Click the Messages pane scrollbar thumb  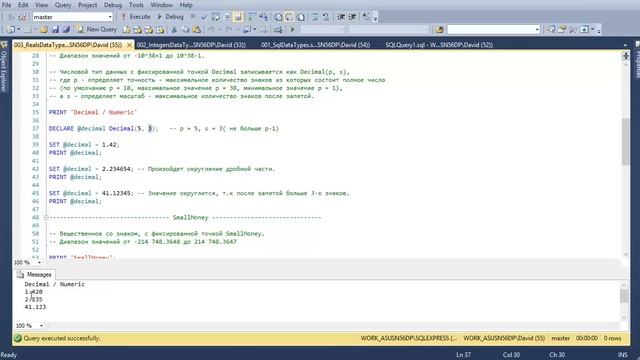(x=624, y=296)
